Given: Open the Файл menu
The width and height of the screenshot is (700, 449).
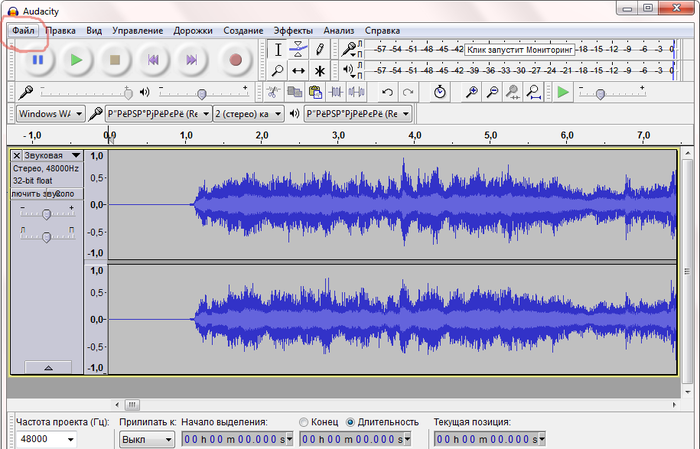Looking at the screenshot, I should (x=23, y=30).
